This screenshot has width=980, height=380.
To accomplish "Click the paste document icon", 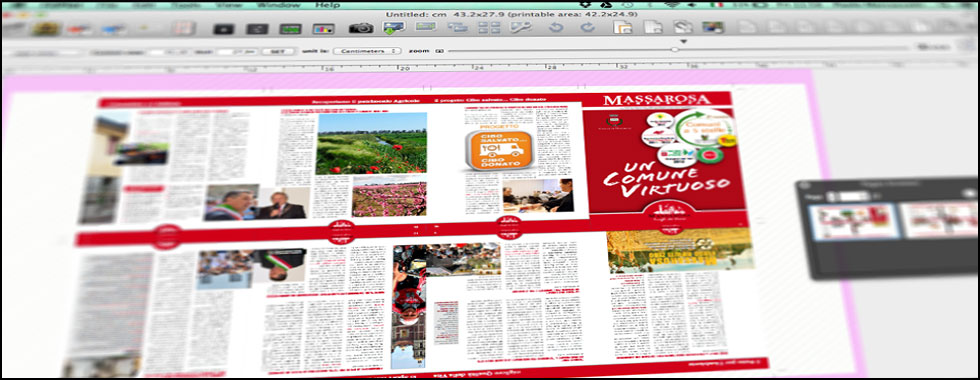I will pyautogui.click(x=622, y=28).
